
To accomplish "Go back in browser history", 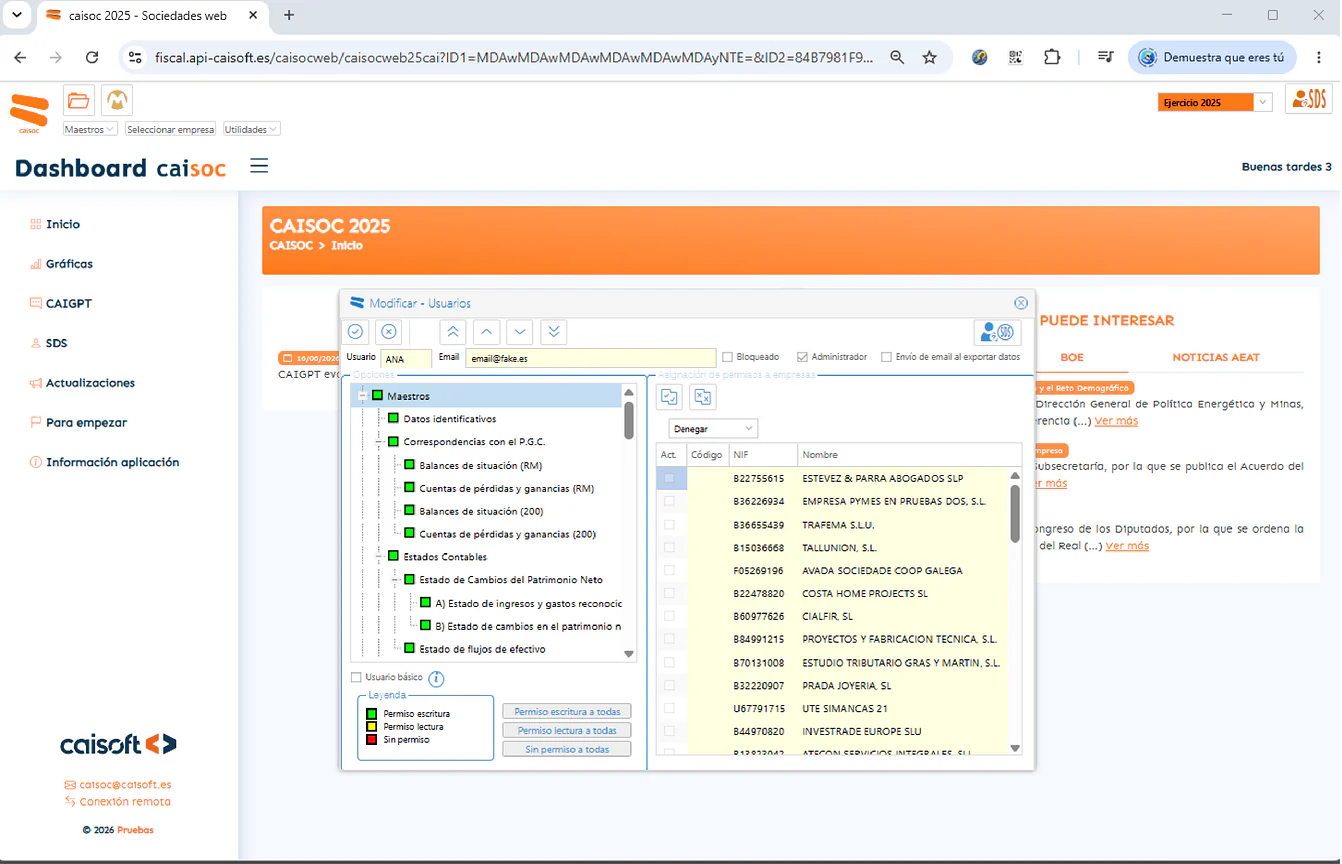I will point(20,58).
